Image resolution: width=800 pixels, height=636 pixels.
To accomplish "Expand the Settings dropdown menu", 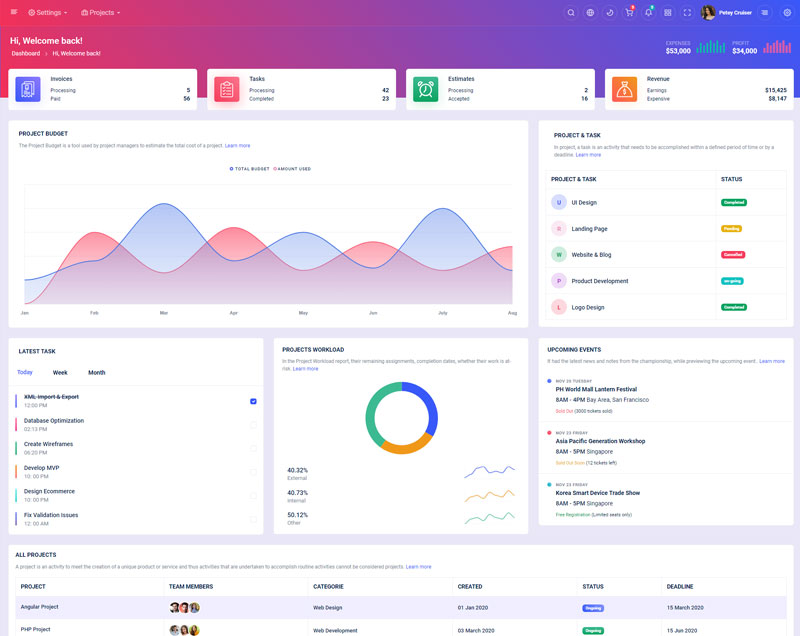I will click(x=48, y=12).
